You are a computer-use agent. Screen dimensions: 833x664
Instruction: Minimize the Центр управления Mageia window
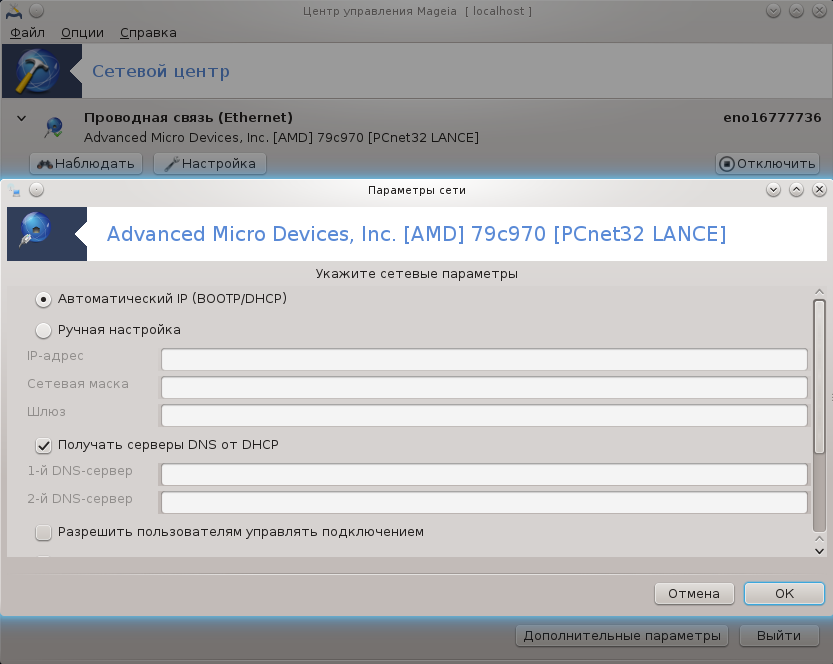(774, 11)
